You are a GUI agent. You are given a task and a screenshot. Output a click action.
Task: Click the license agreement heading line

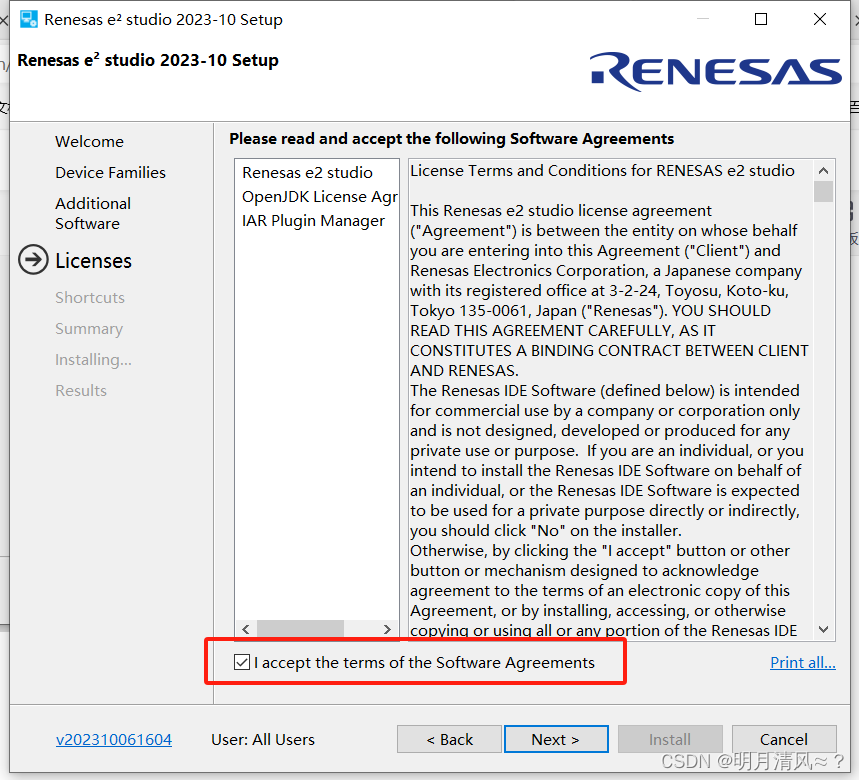tap(602, 171)
